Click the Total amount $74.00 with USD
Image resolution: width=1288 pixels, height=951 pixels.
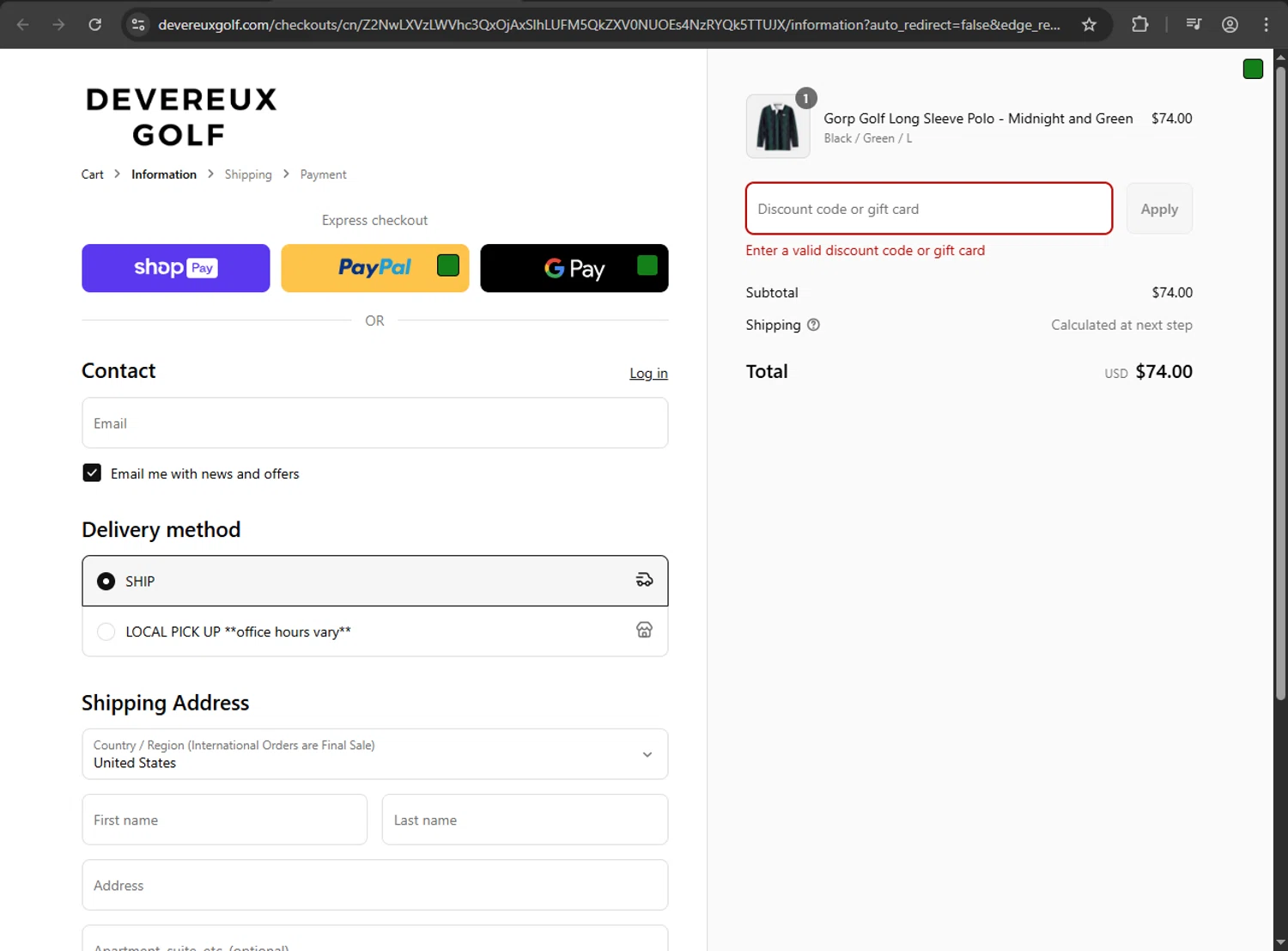pos(1148,372)
